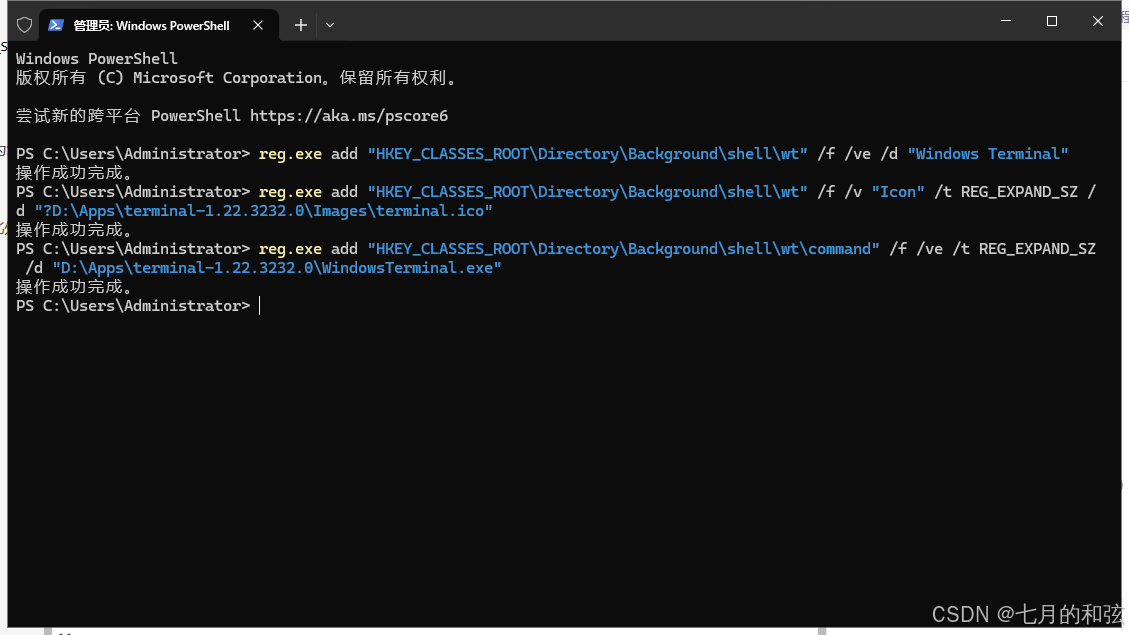
Task: Click the PowerShell icon on the tab
Action: (56, 25)
